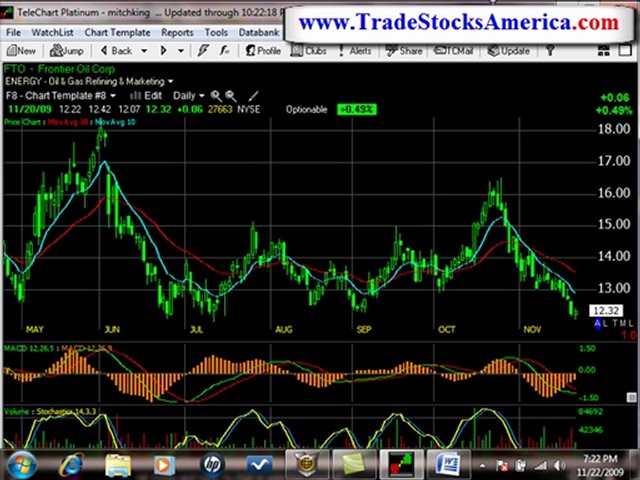Click the FTO - Frontier Oil Corp title
The image size is (640, 480).
(x=59, y=69)
